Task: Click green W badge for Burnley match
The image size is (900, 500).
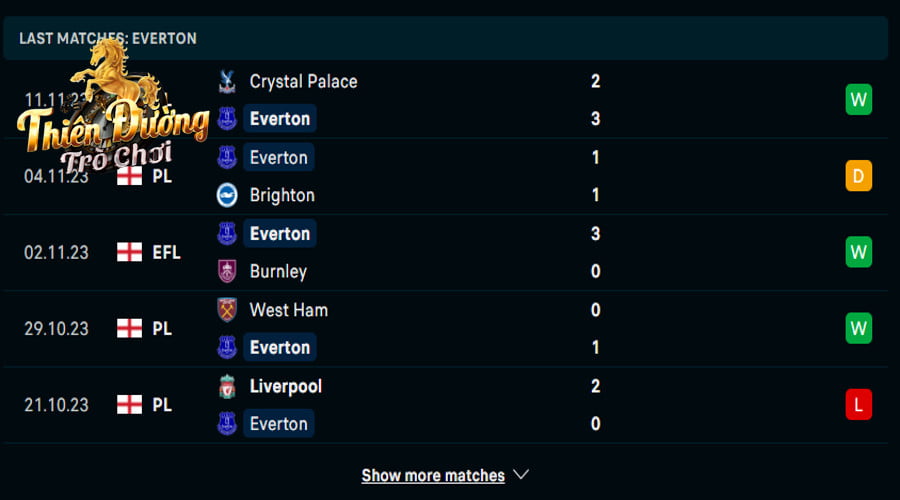Action: tap(858, 252)
